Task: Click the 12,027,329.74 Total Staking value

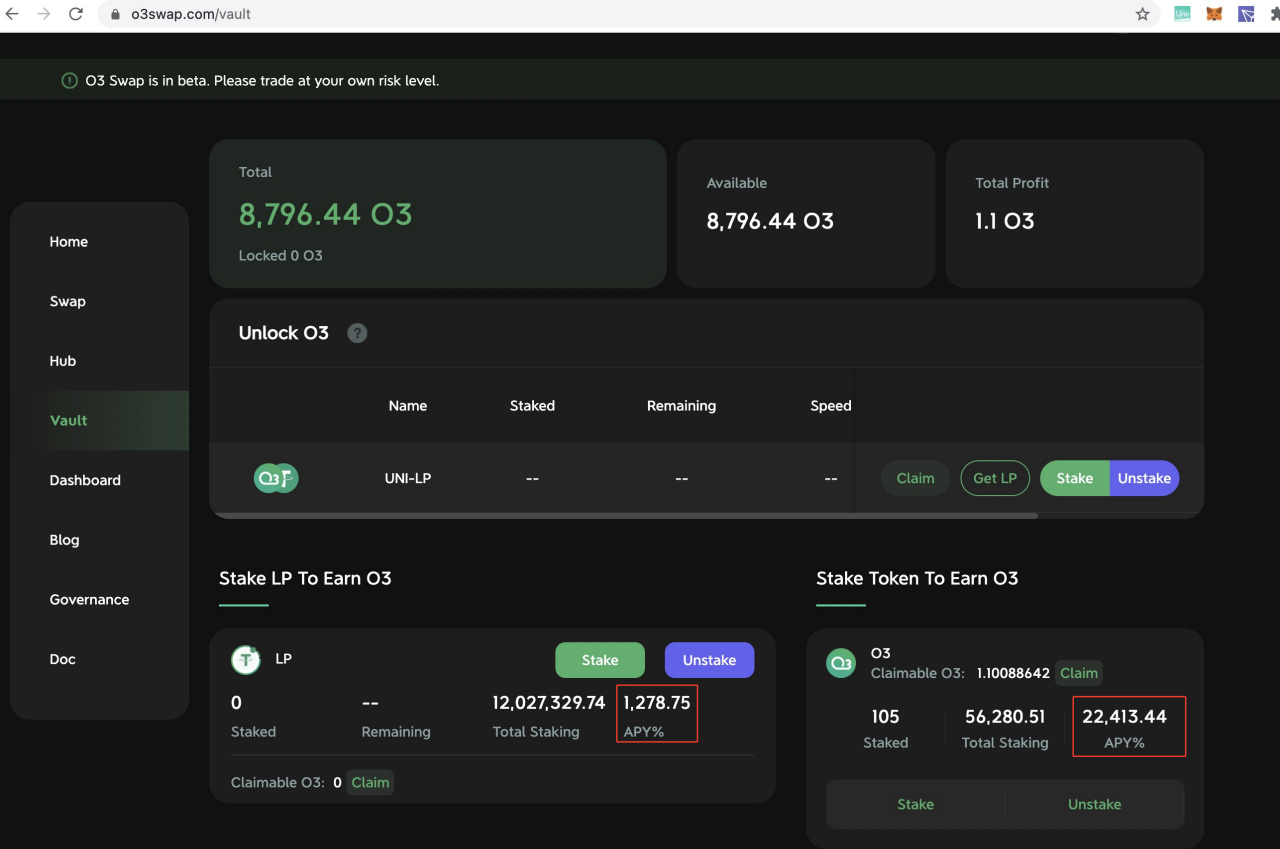Action: click(549, 703)
